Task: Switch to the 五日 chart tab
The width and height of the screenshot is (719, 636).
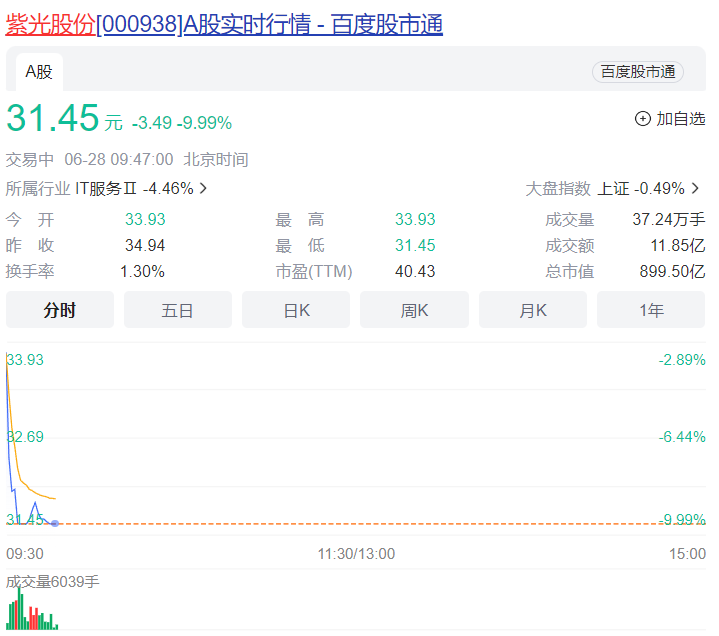Action: click(x=178, y=310)
